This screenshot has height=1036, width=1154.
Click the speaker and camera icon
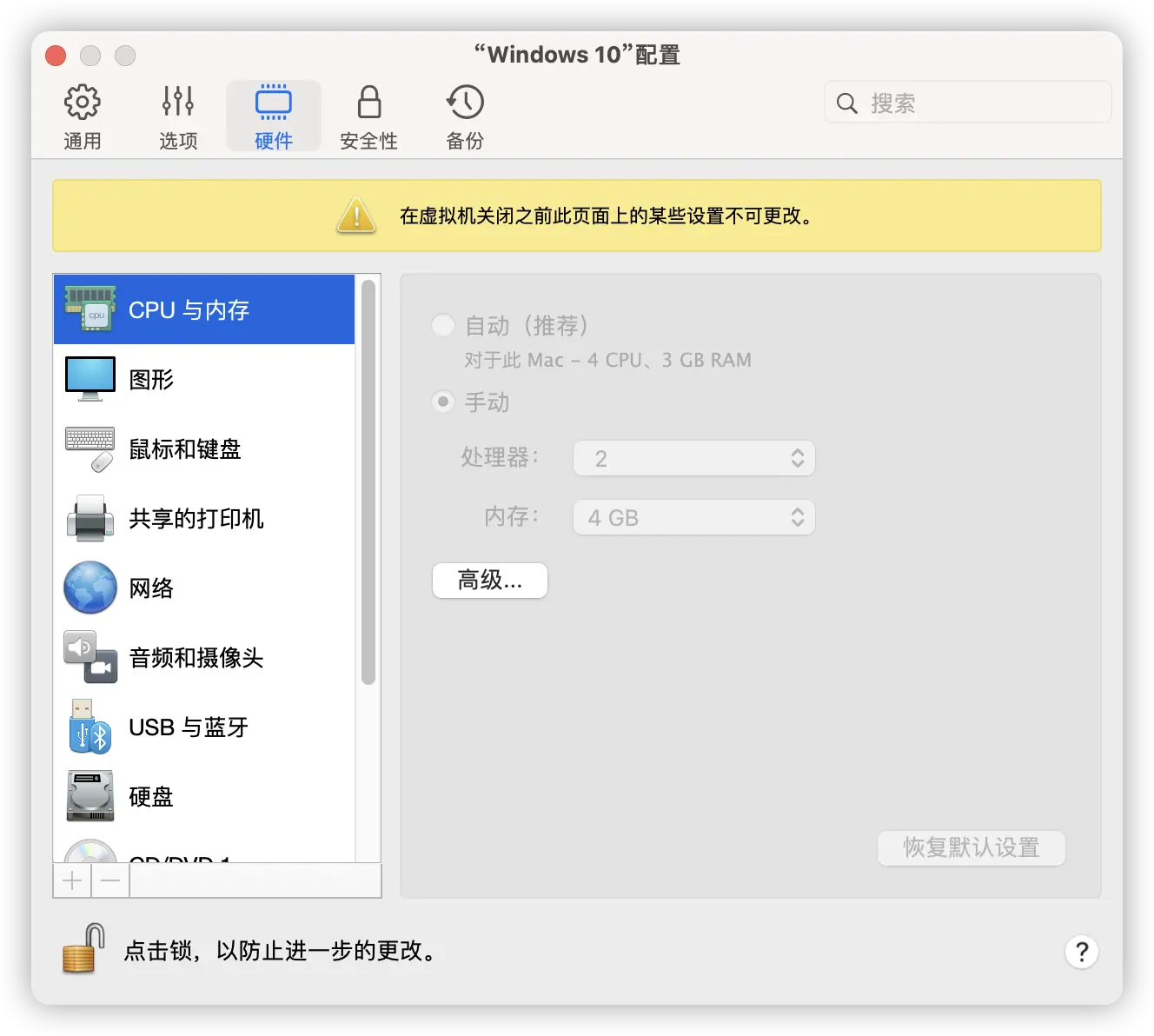pyautogui.click(x=90, y=657)
